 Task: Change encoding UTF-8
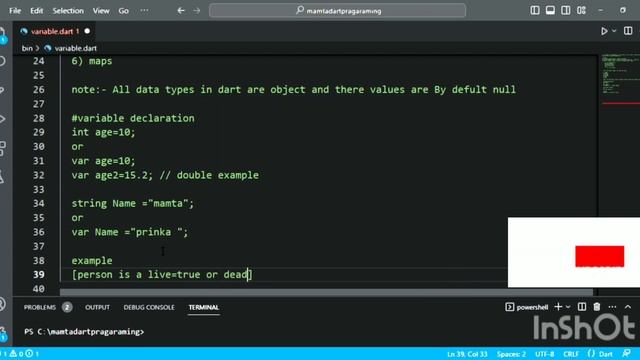[544, 354]
